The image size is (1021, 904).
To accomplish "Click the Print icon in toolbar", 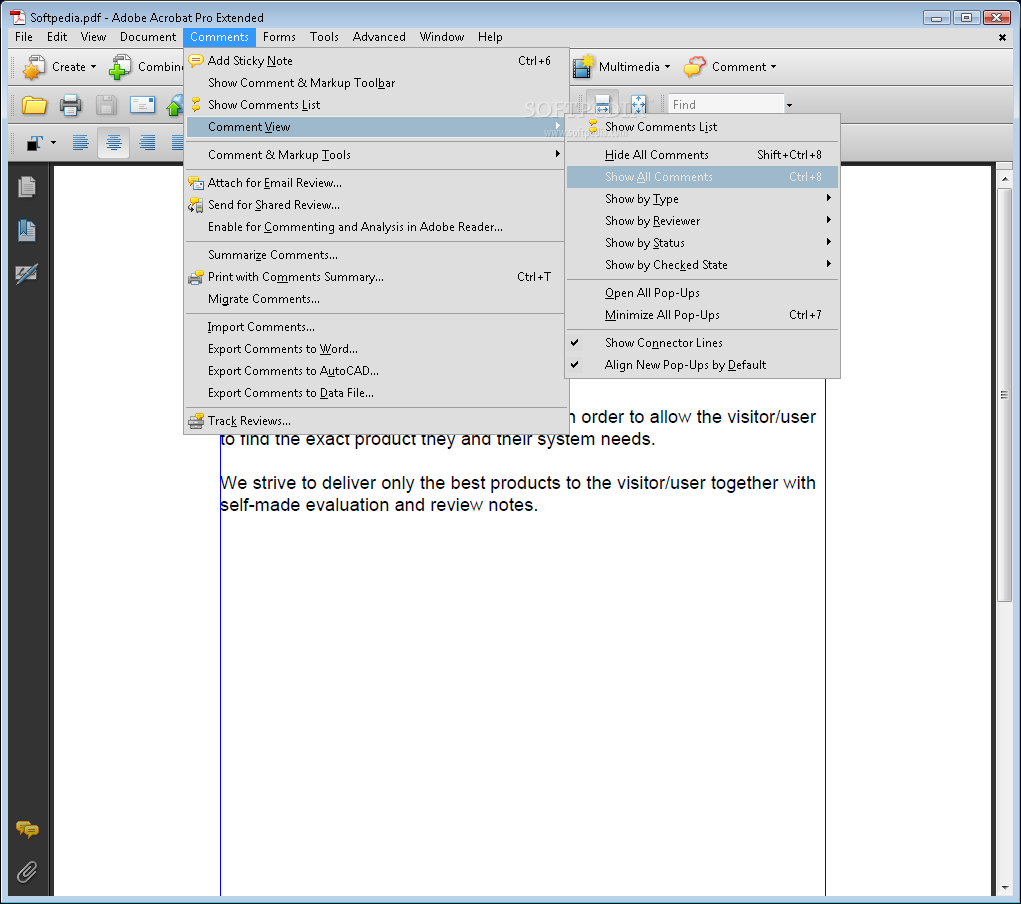I will (70, 105).
